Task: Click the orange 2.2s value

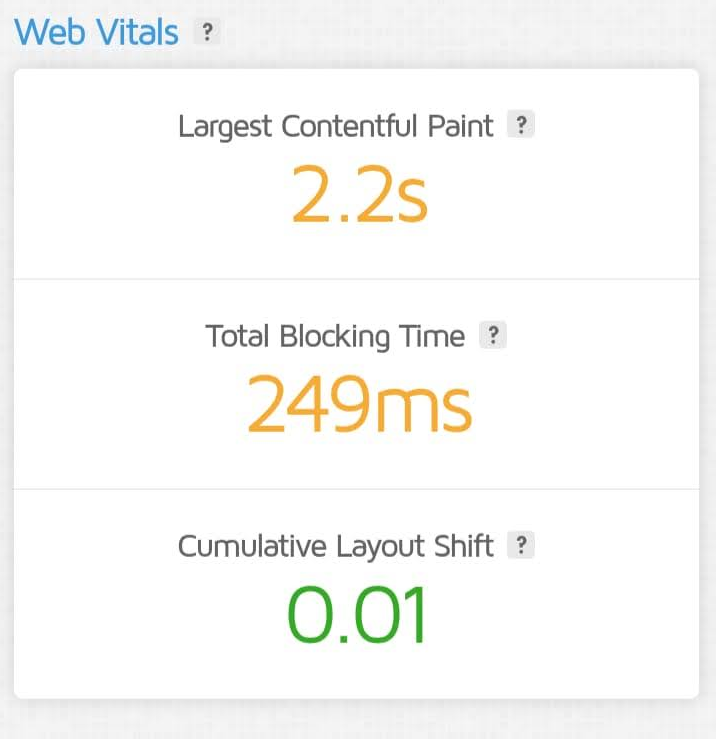Action: click(x=359, y=194)
